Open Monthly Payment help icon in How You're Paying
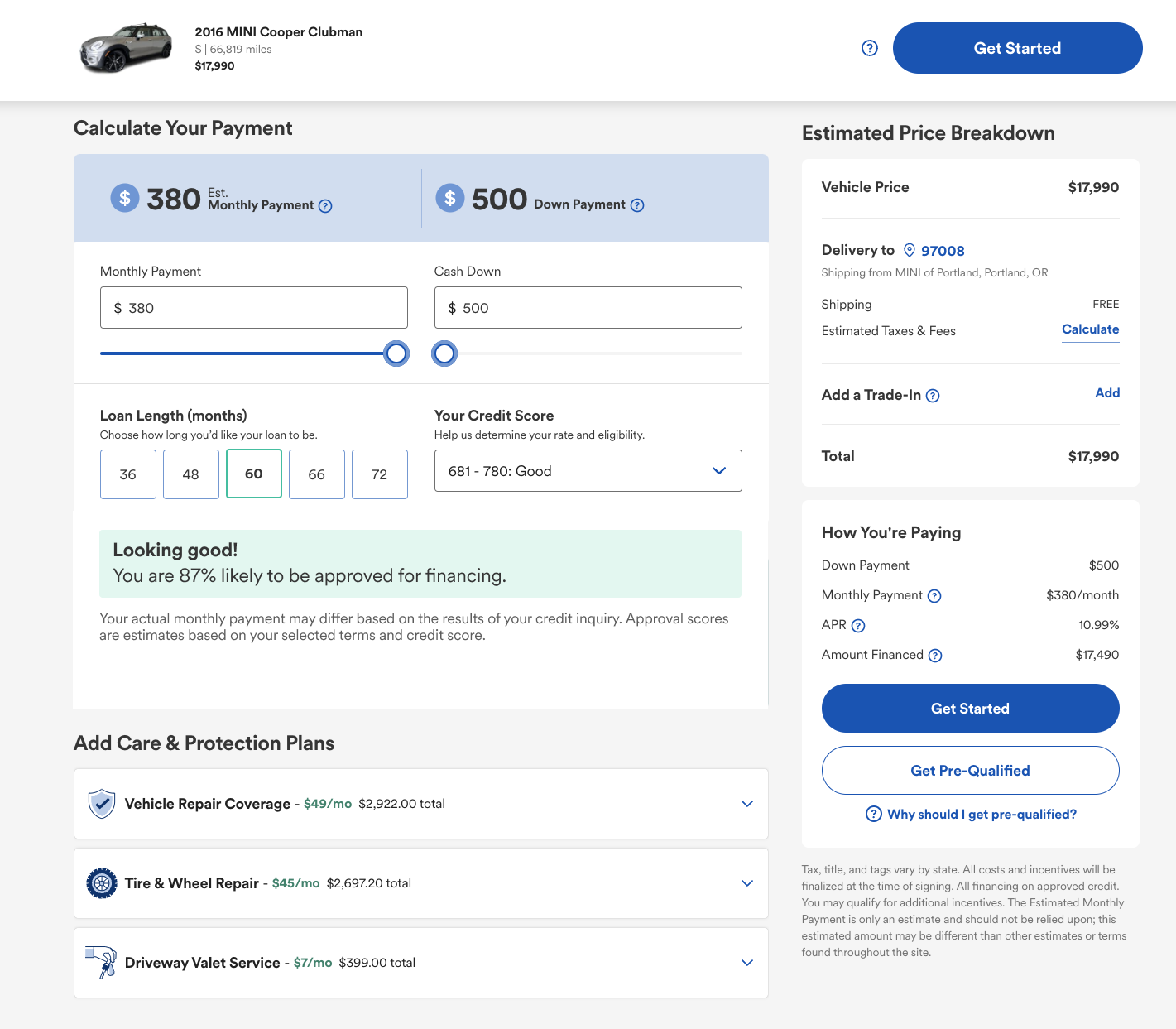Screen dimensions: 1176x1029 pos(934,596)
